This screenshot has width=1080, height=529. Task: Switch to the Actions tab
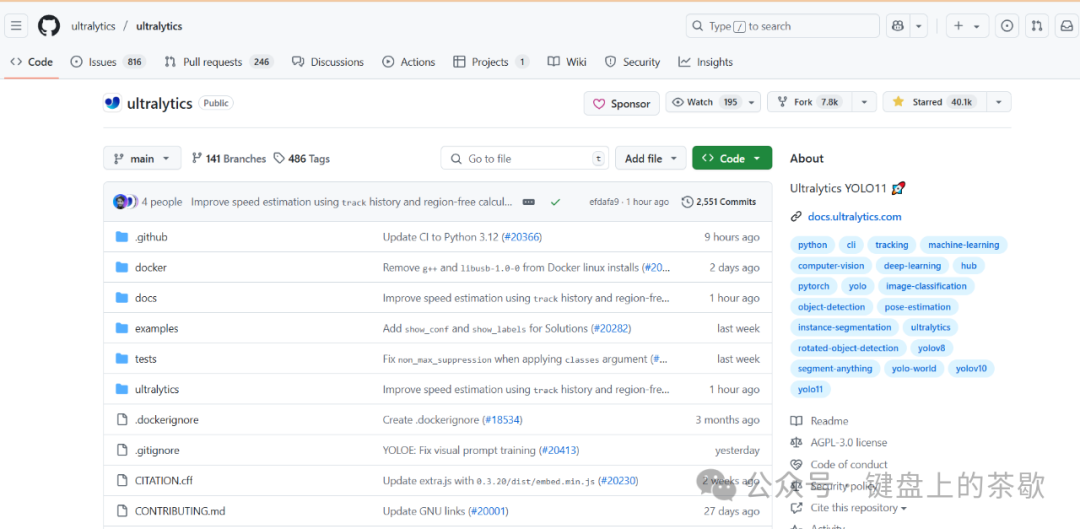pos(409,62)
